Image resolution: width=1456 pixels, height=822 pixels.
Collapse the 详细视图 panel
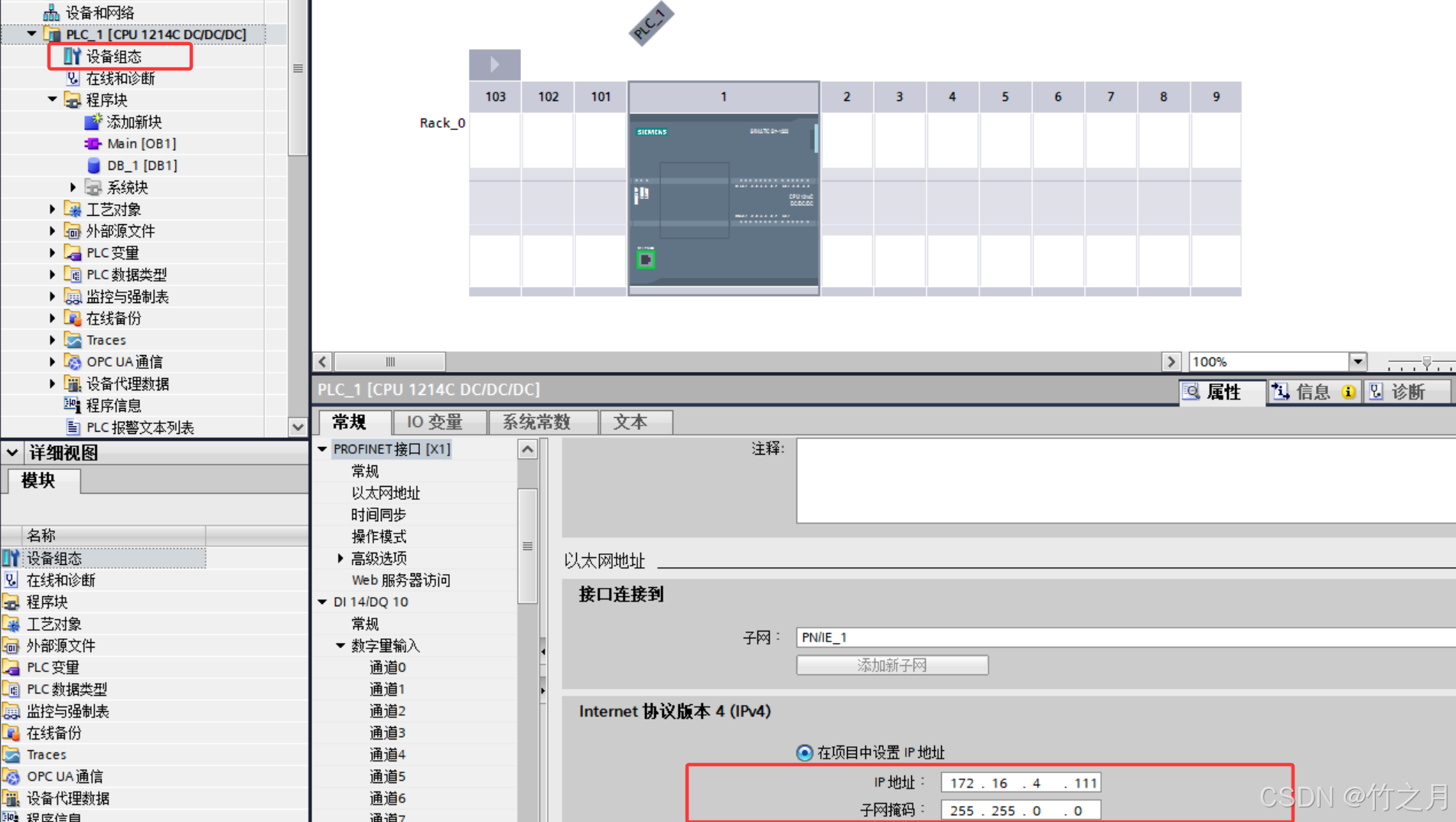12,452
